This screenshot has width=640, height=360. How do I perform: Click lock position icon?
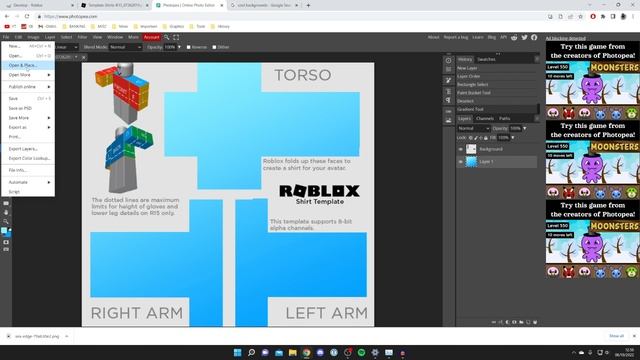click(x=480, y=138)
